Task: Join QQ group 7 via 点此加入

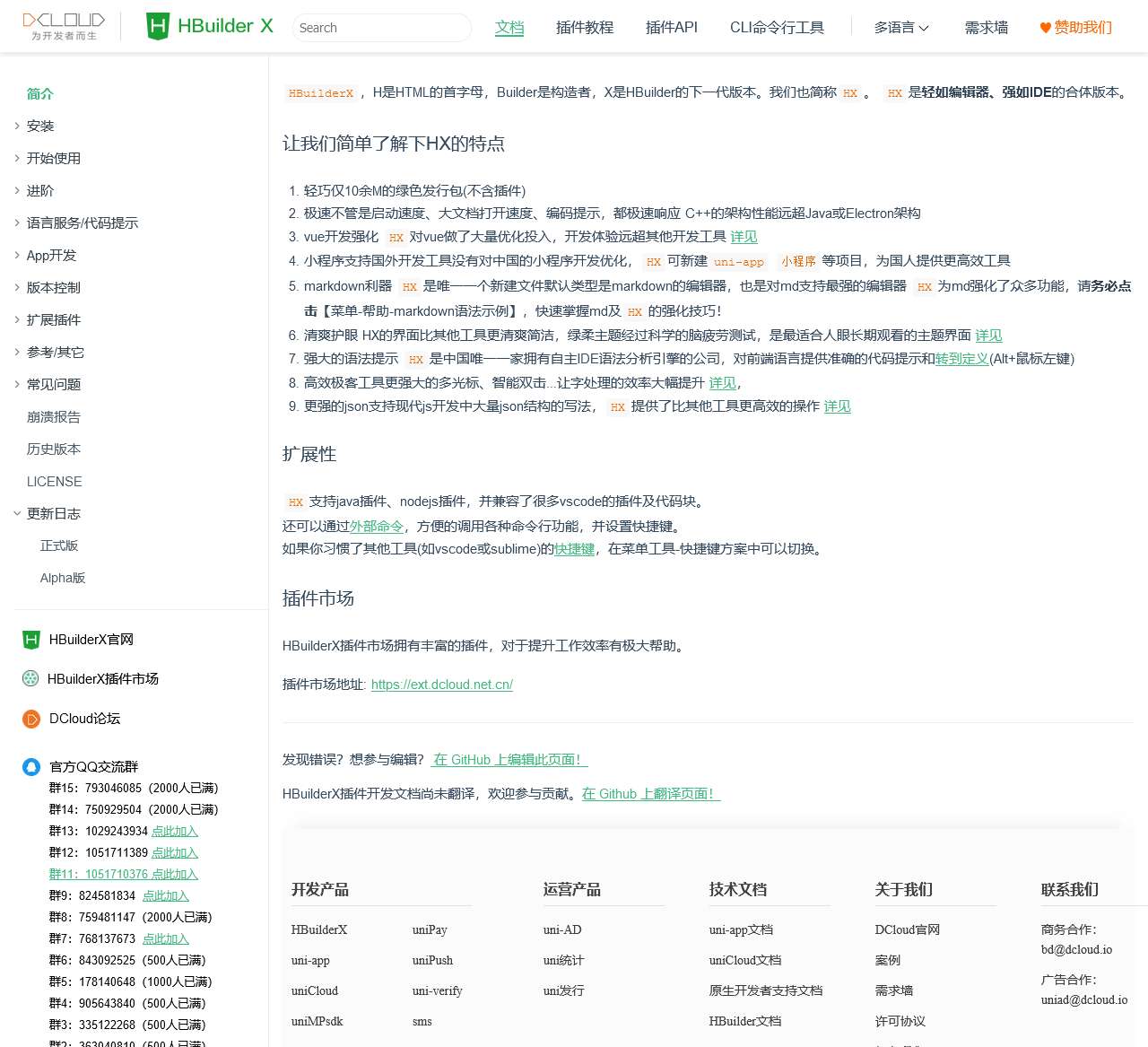Action: coord(166,939)
